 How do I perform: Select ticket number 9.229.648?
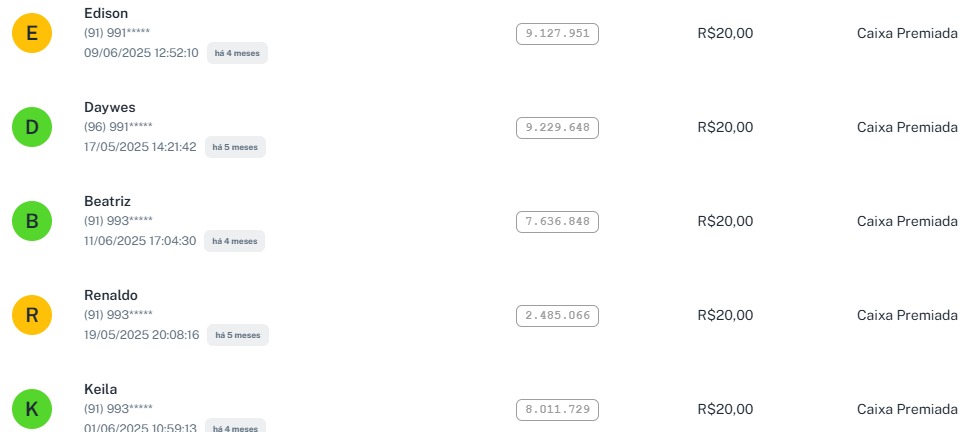tap(557, 127)
